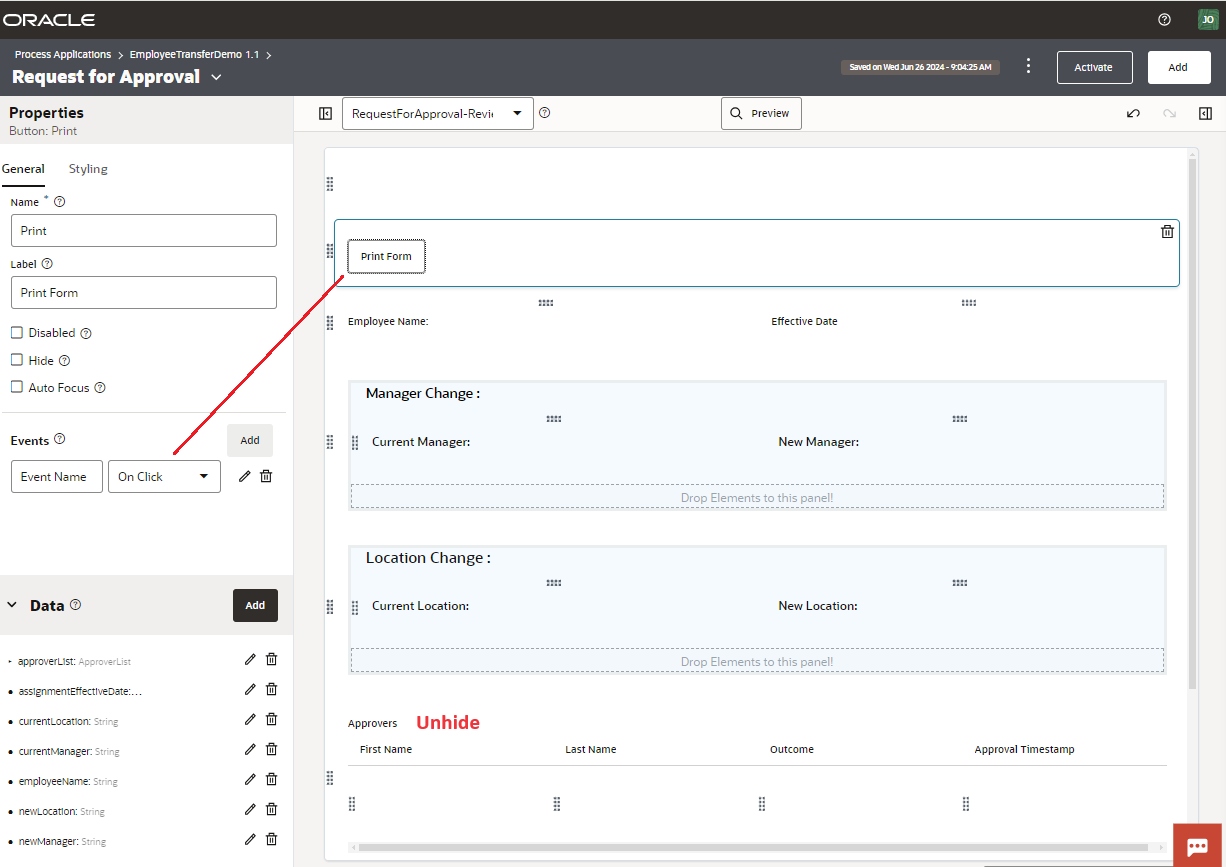
Task: Delete the On Click event
Action: point(266,476)
